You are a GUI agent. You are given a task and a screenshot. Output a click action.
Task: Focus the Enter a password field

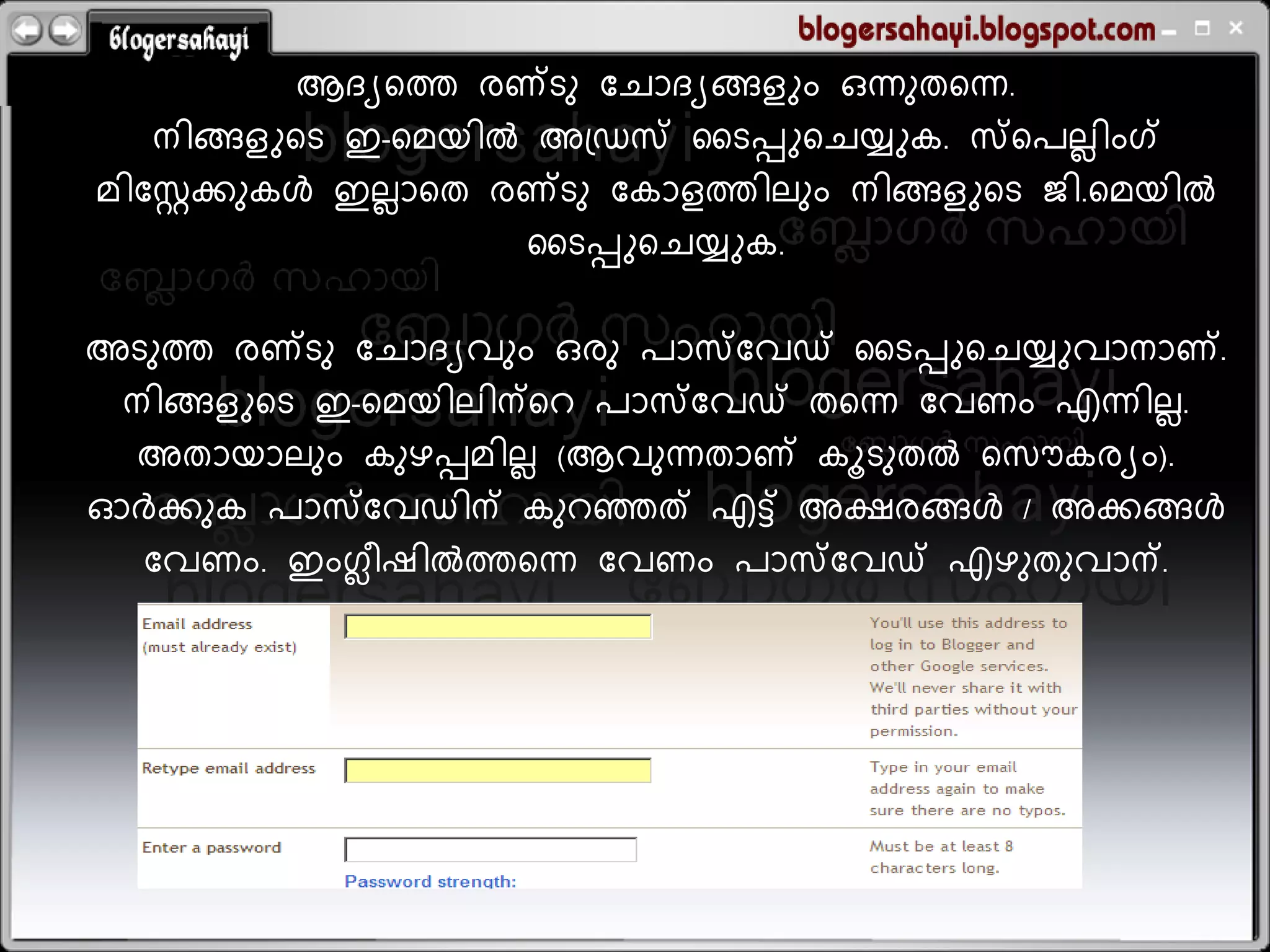(491, 849)
